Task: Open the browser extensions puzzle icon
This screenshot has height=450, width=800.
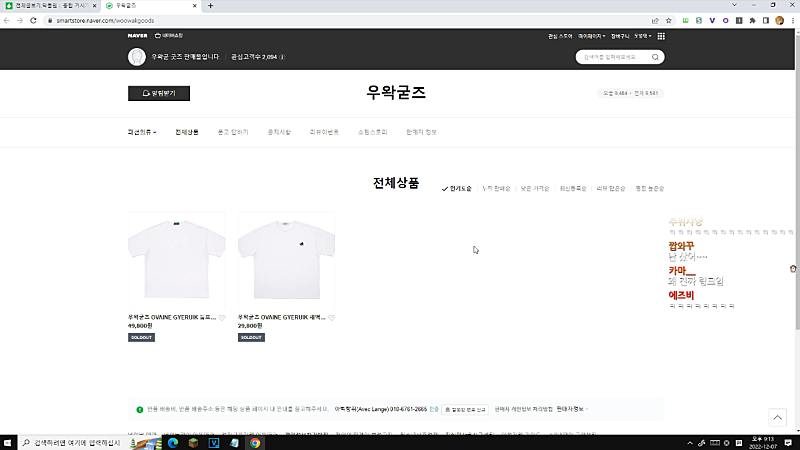Action: tap(753, 20)
